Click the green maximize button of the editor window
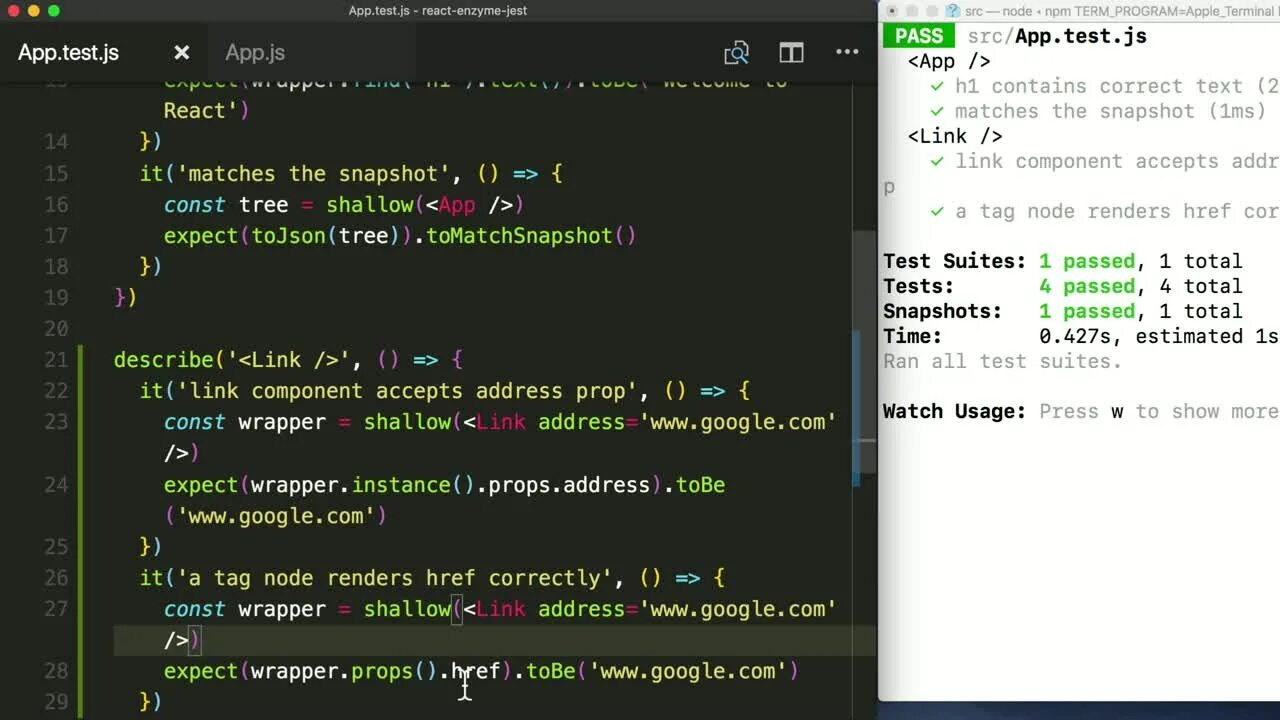 point(54,11)
